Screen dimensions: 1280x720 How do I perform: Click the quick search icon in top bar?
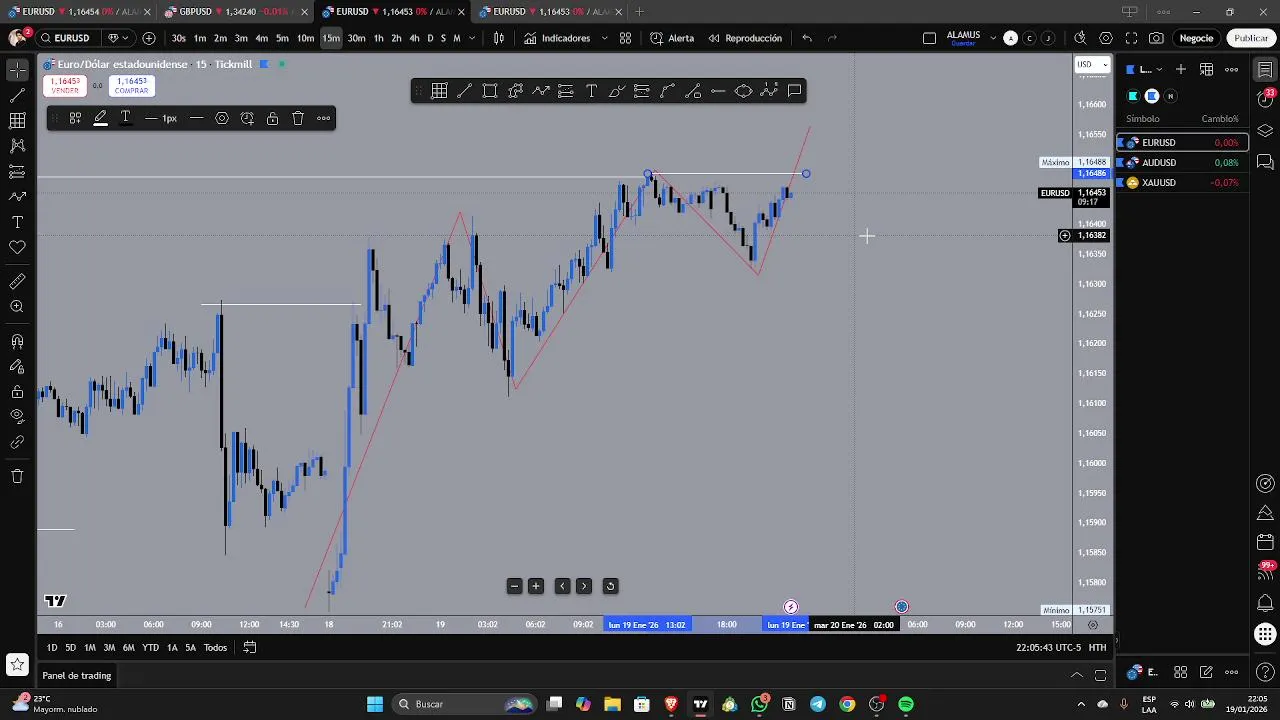1080,38
